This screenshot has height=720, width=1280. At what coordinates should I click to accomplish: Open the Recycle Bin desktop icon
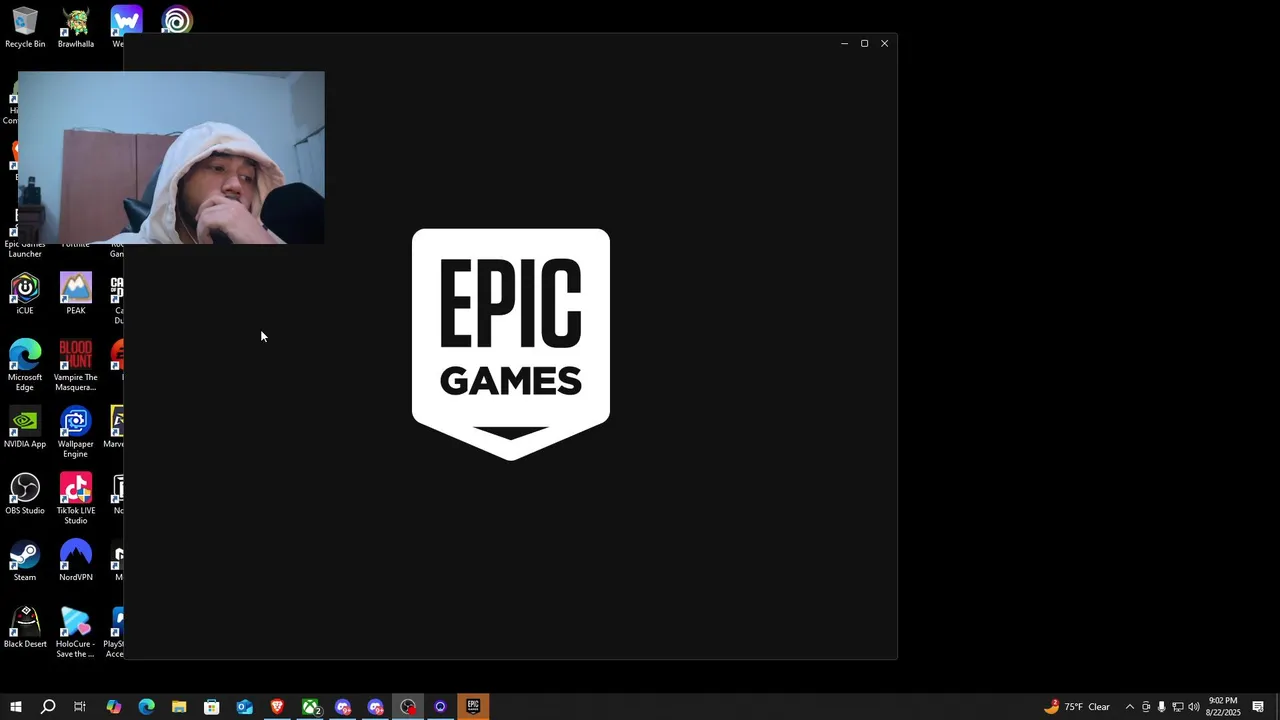pyautogui.click(x=25, y=27)
